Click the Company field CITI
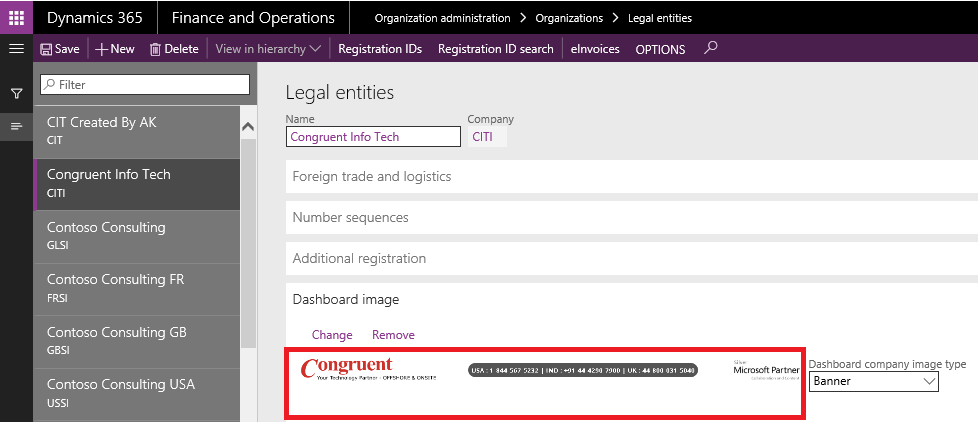Screen dimensions: 978x422 (487, 137)
